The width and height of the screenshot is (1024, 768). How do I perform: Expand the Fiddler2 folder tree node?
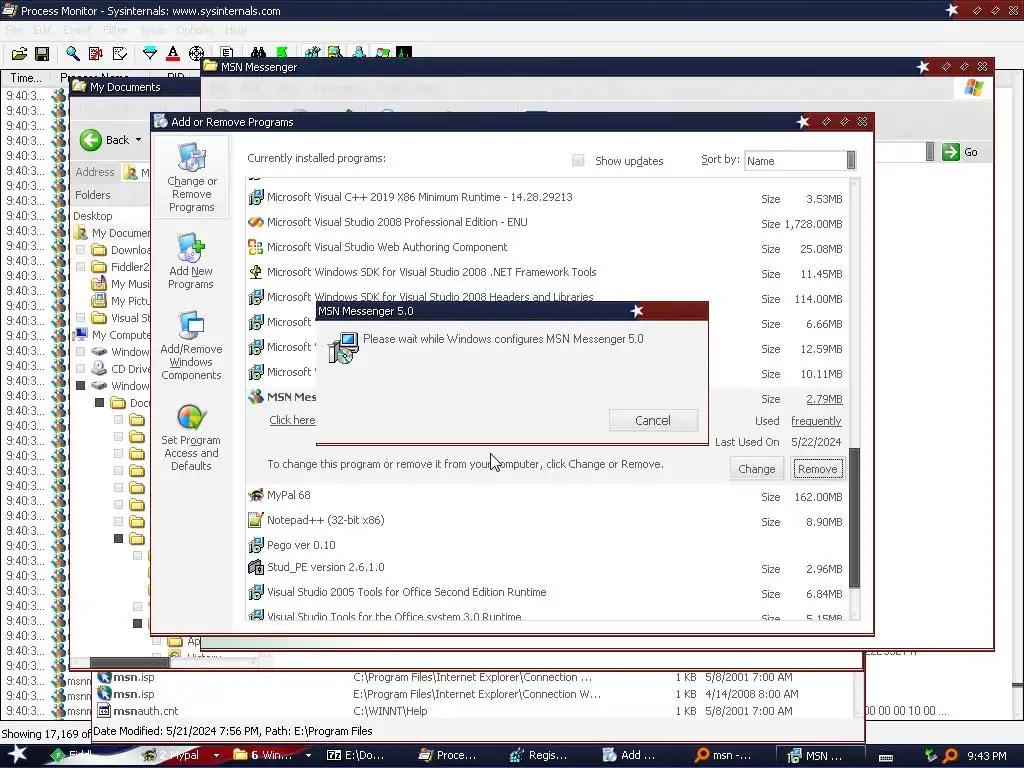[80, 266]
